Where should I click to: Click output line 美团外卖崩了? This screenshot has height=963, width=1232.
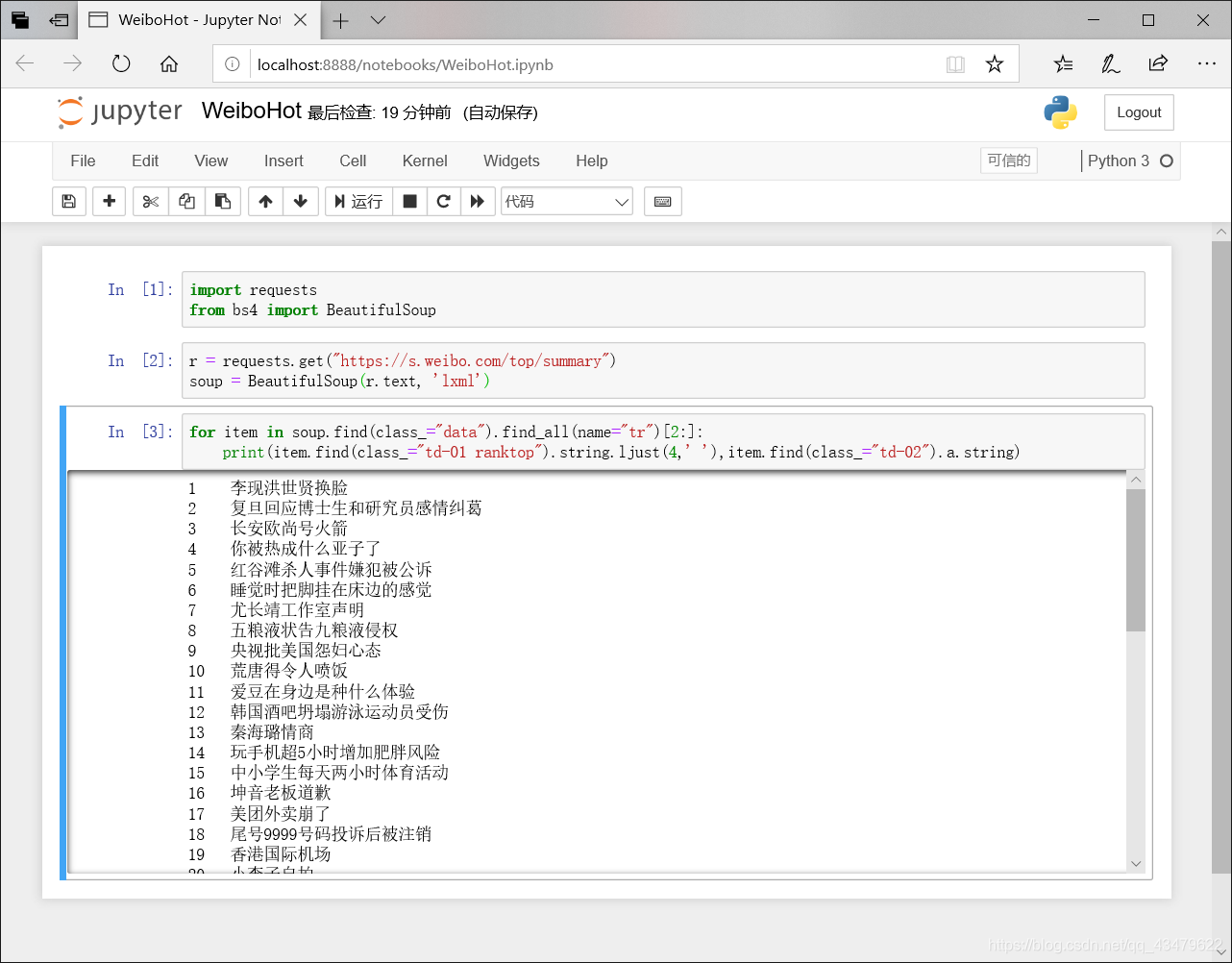[281, 814]
